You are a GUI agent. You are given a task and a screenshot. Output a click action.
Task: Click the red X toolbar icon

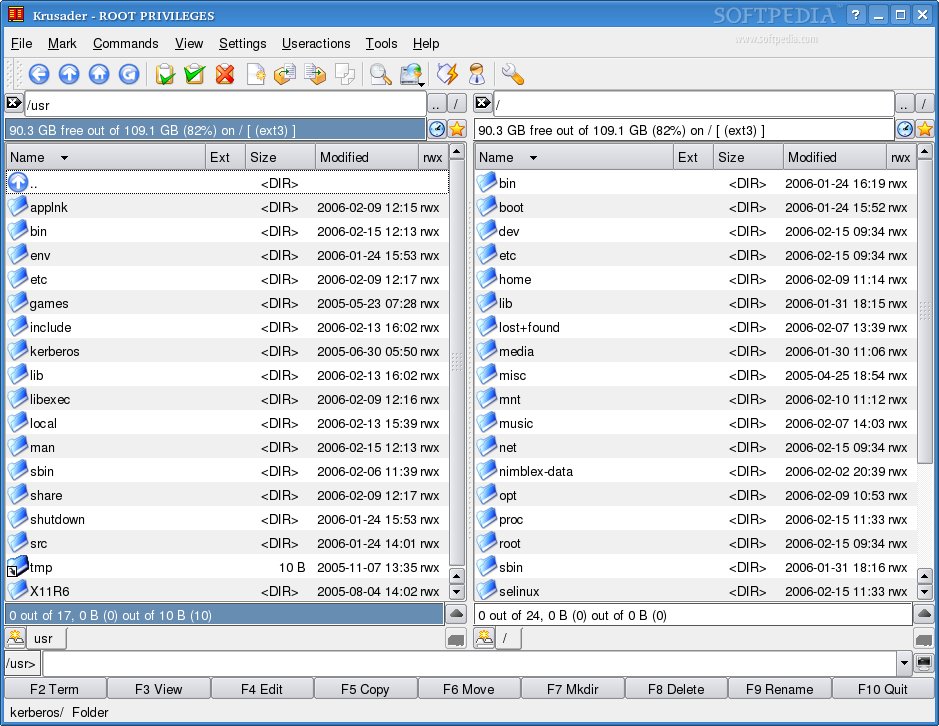point(225,74)
